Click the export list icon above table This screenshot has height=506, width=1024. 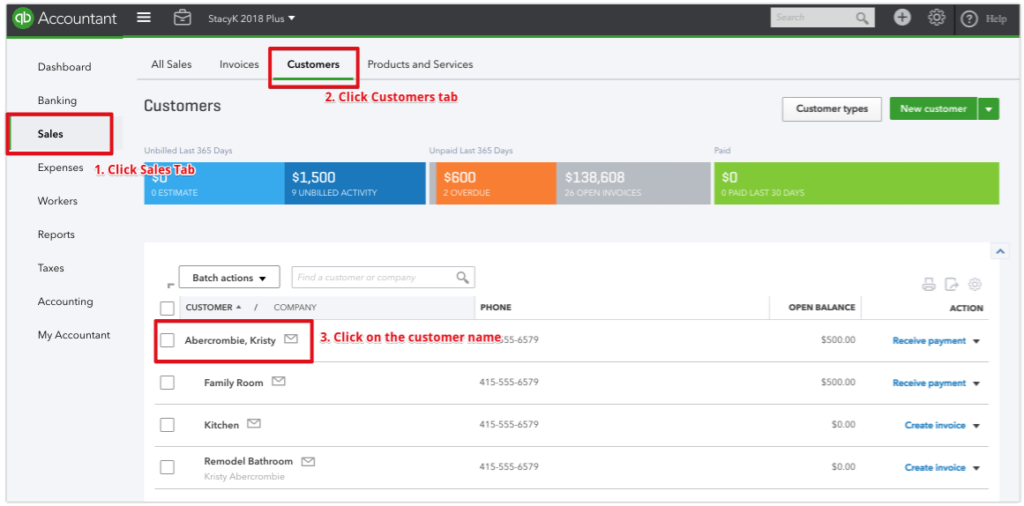point(952,284)
